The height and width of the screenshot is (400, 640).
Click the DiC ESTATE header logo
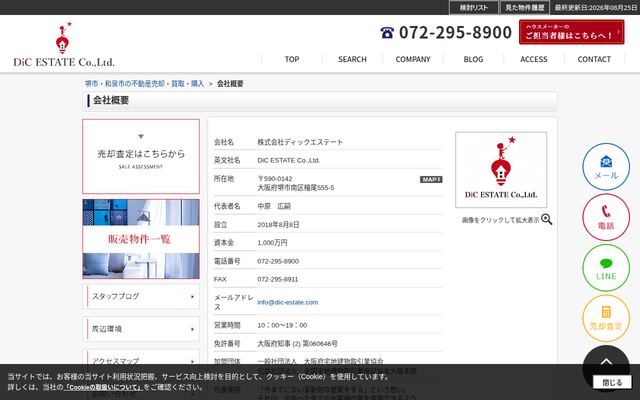pos(64,44)
